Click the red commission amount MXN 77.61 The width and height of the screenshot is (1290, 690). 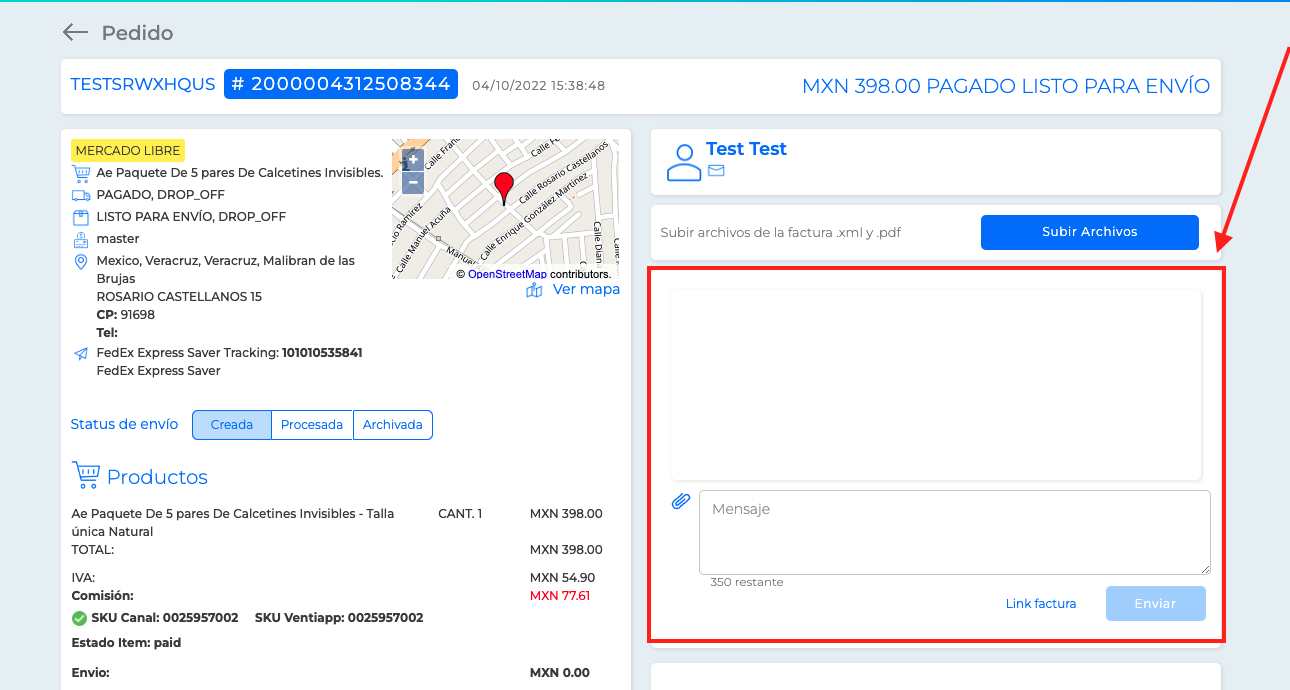click(x=560, y=596)
